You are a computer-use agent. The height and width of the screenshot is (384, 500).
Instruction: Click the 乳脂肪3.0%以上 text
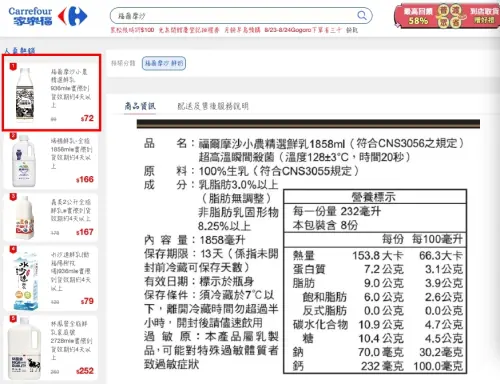coord(238,185)
